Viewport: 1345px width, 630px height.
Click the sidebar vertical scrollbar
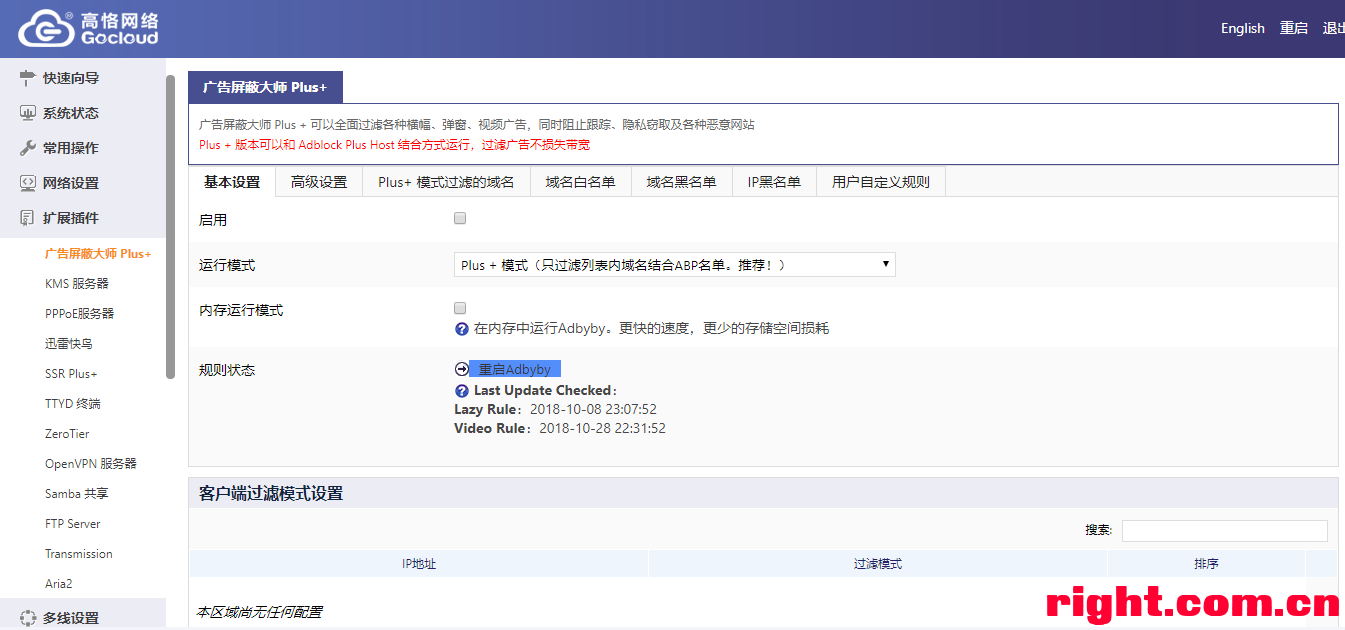coord(171,227)
